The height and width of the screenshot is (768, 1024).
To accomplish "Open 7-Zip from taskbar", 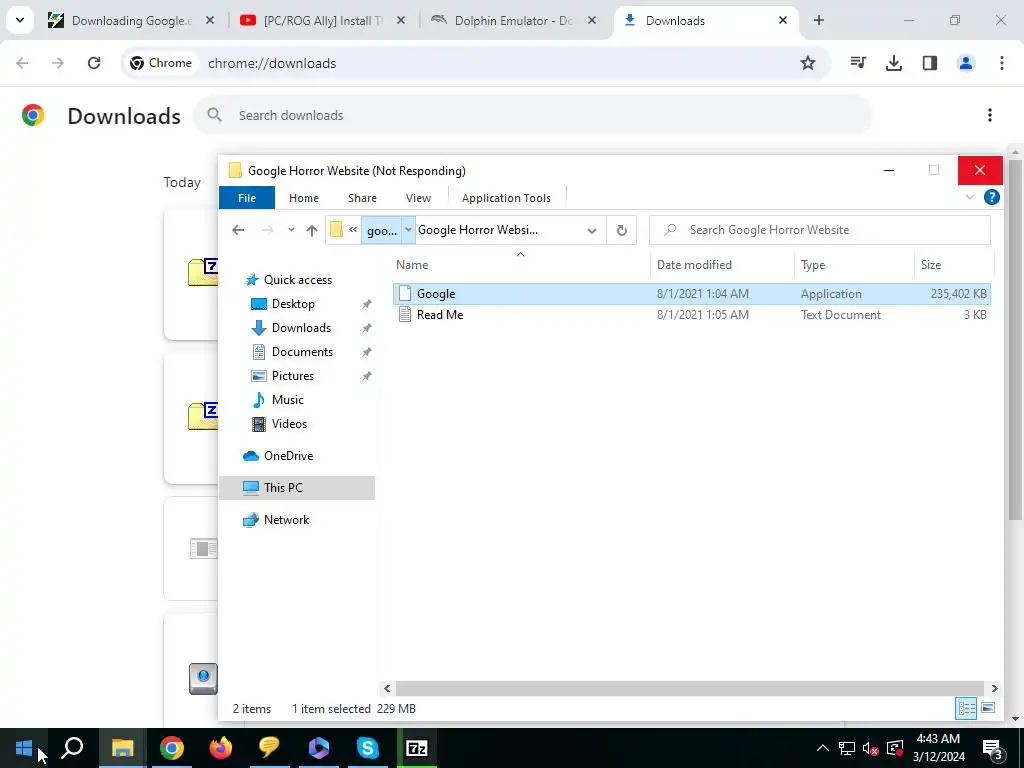I will click(417, 748).
